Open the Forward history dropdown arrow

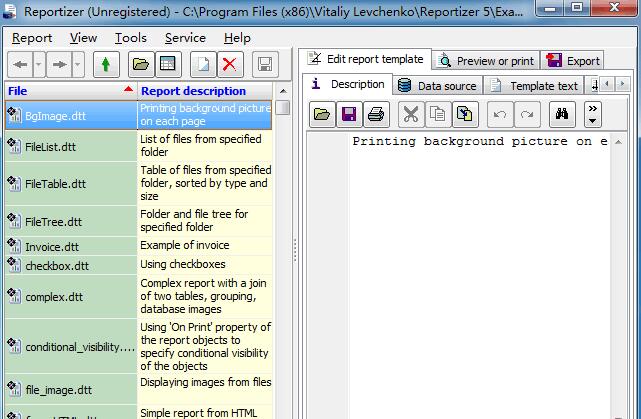coord(78,64)
